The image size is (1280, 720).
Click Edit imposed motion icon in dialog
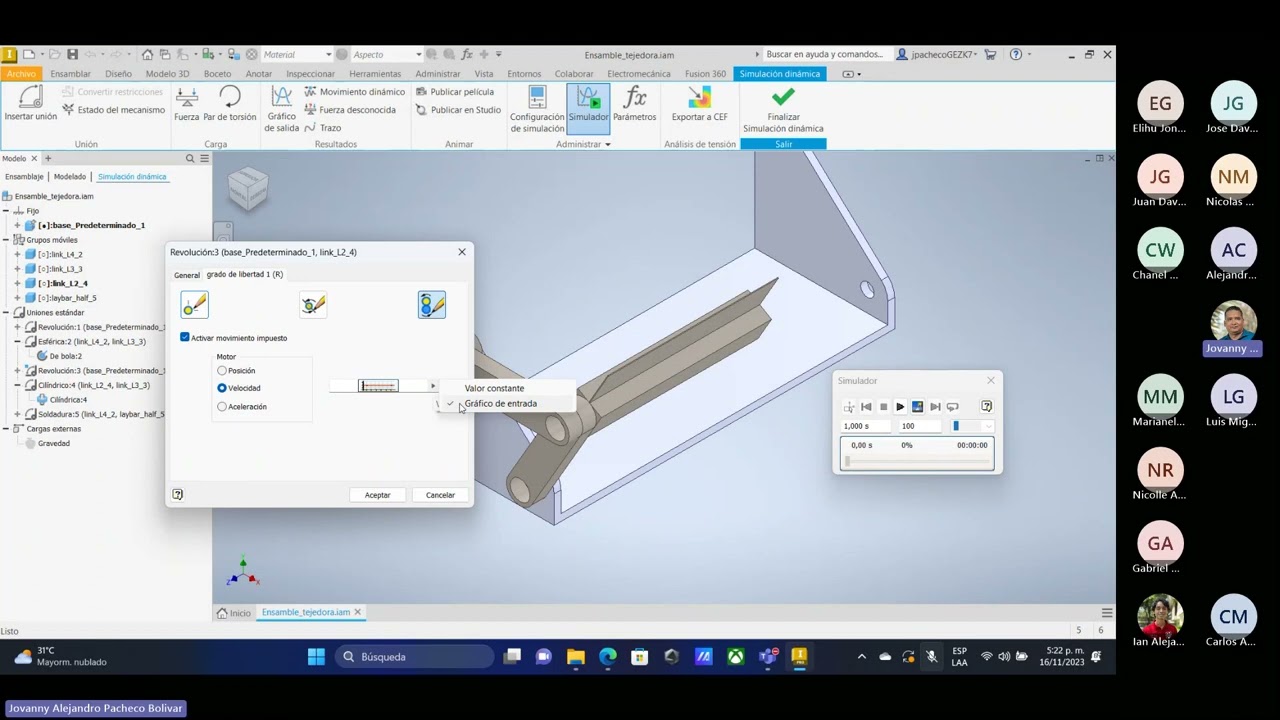point(432,305)
